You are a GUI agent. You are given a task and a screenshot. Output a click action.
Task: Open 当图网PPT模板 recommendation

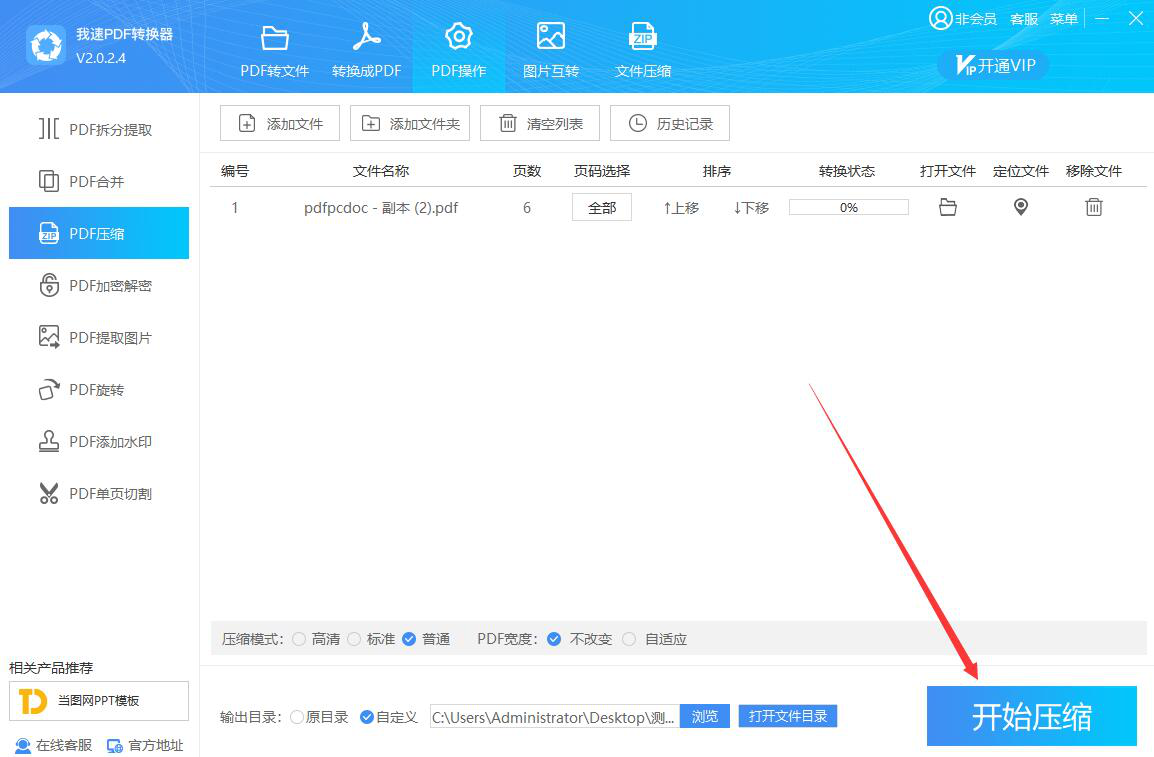click(x=99, y=700)
